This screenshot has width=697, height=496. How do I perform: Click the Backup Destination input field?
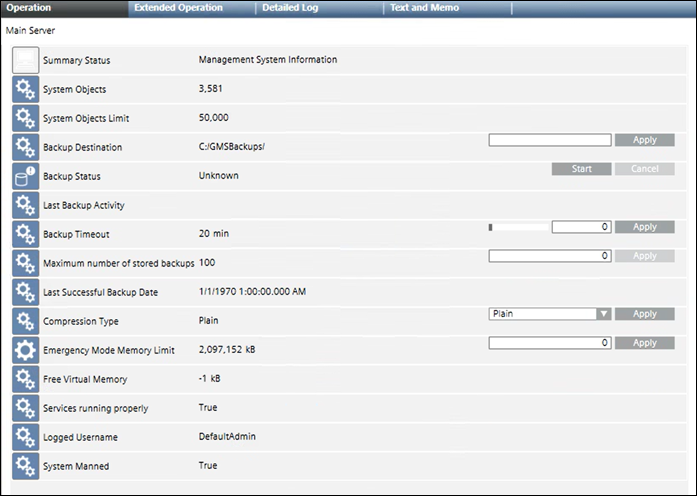point(550,140)
